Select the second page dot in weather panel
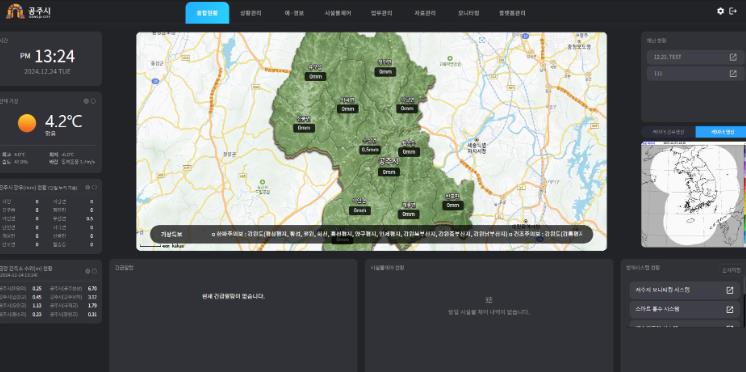Viewport: 746px width, 372px height. pyautogui.click(x=93, y=101)
